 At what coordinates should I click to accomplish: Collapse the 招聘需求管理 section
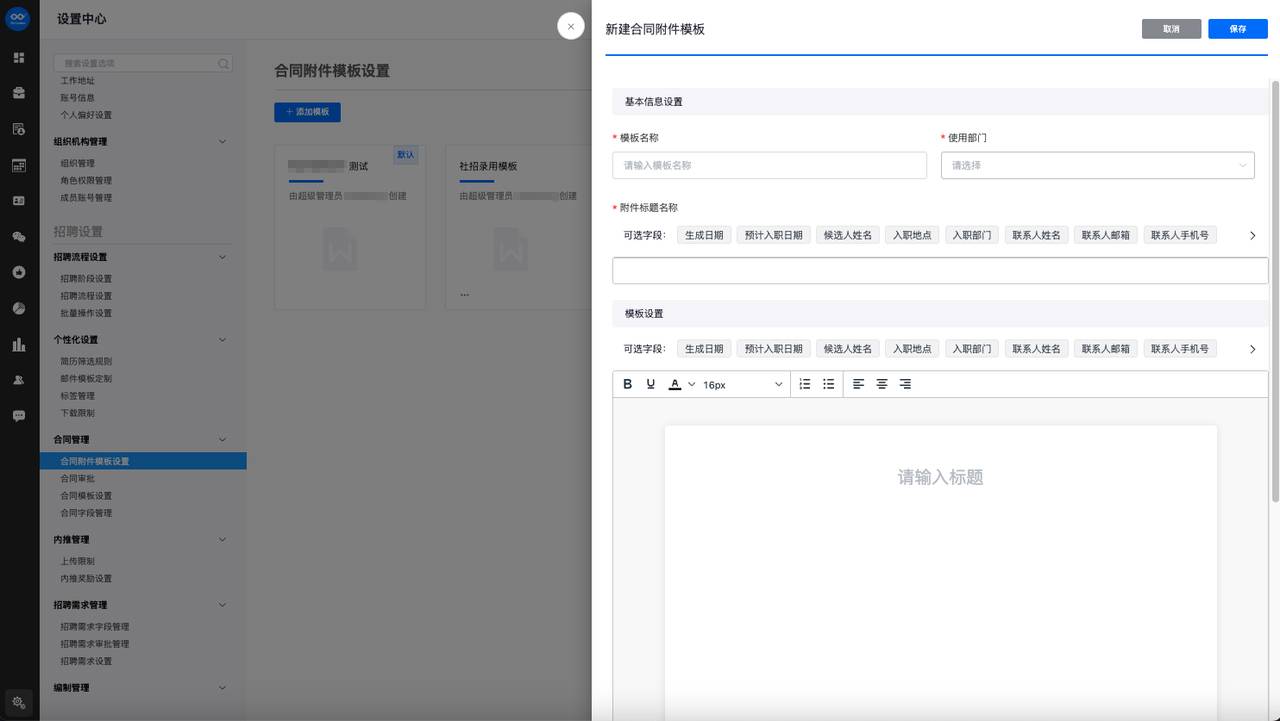point(222,605)
